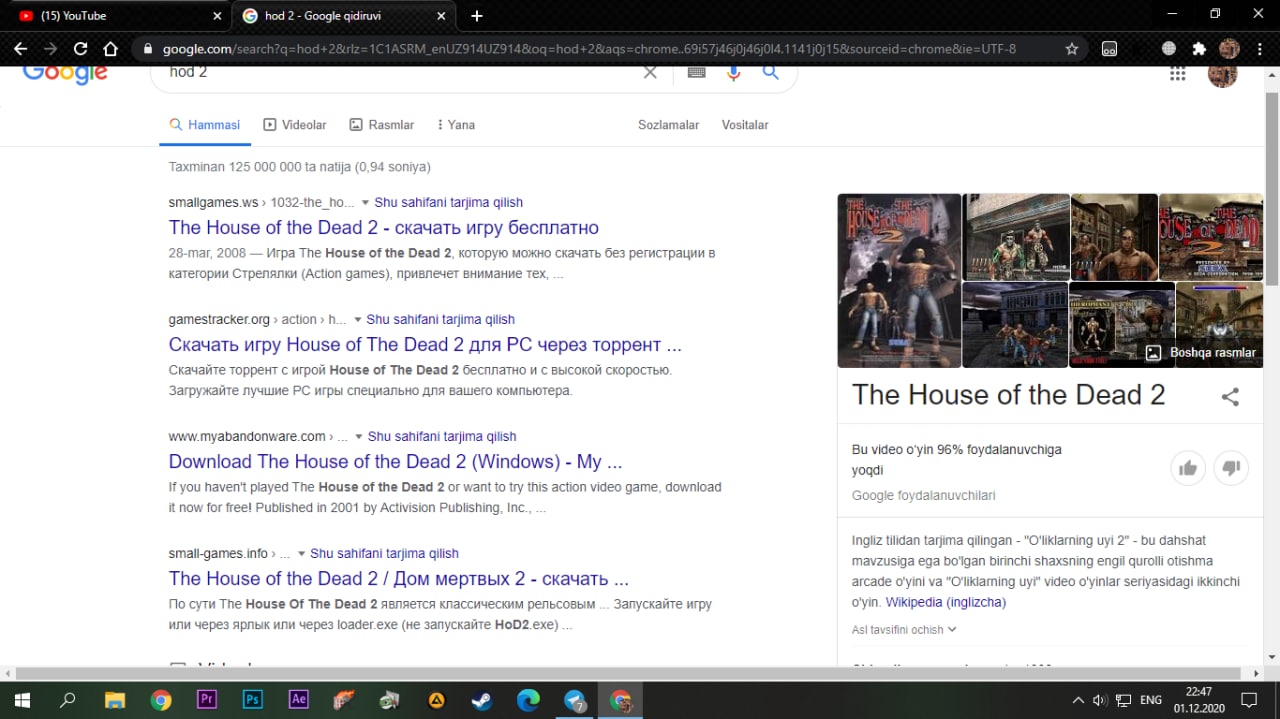This screenshot has height=719, width=1280.
Task: Click the Google search input showing hod 2
Action: (400, 72)
